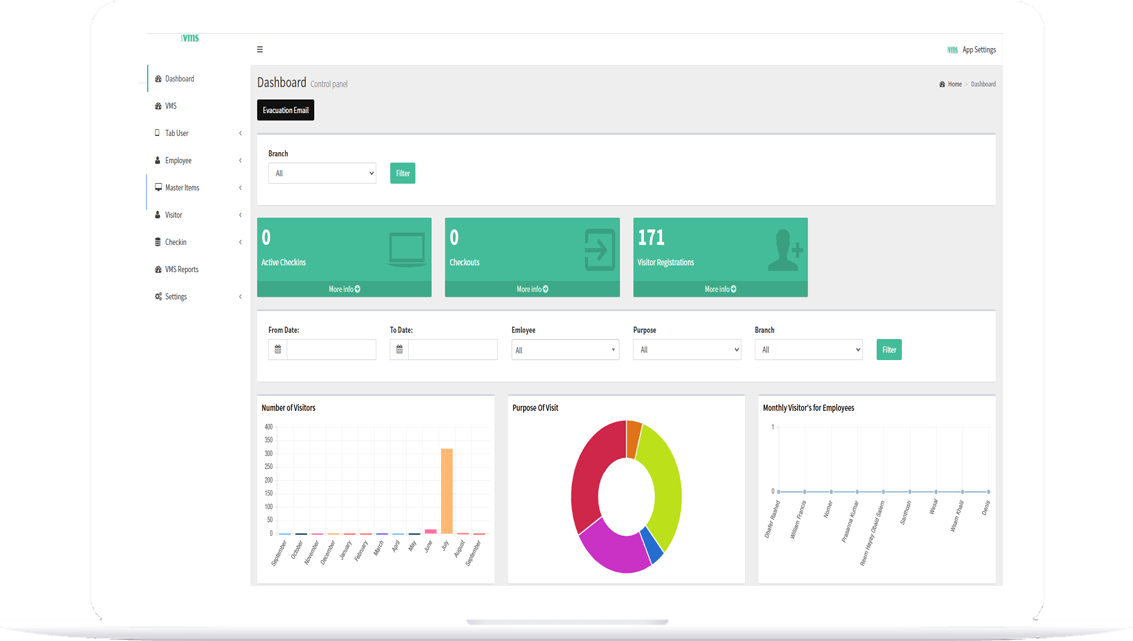The height and width of the screenshot is (641, 1133).
Task: Click the Evacuation Email button
Action: 285,110
